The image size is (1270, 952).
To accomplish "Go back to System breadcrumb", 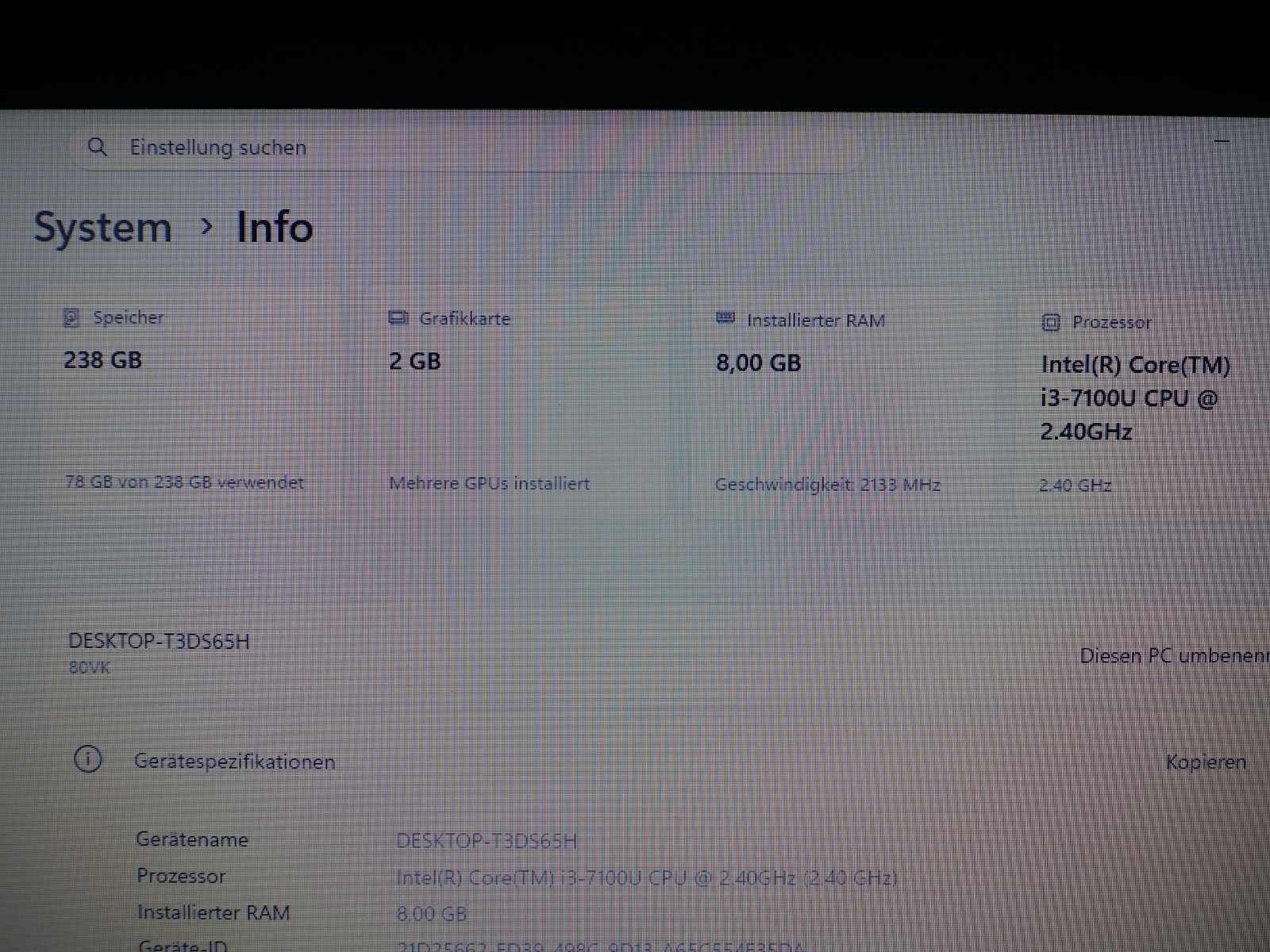I will coord(102,228).
